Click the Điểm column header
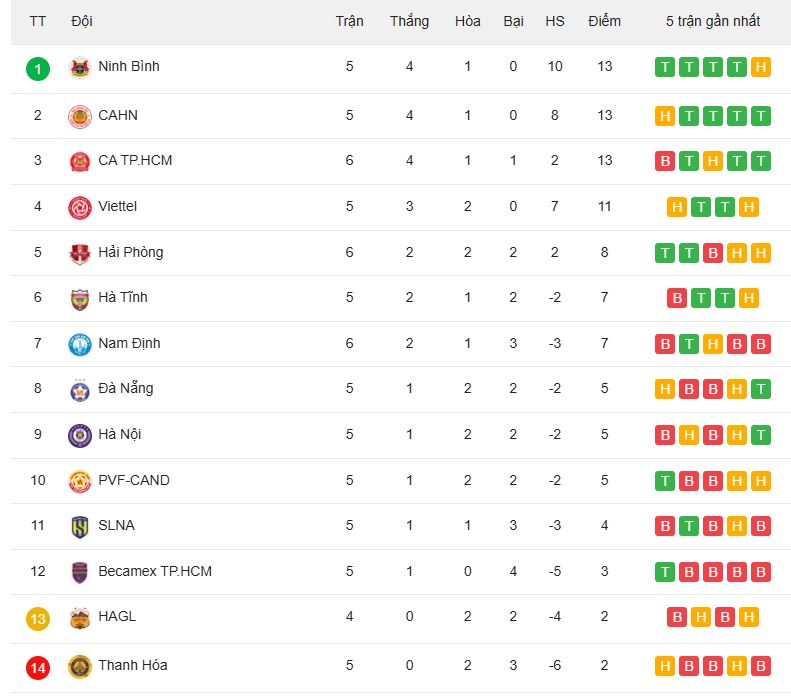 click(604, 21)
